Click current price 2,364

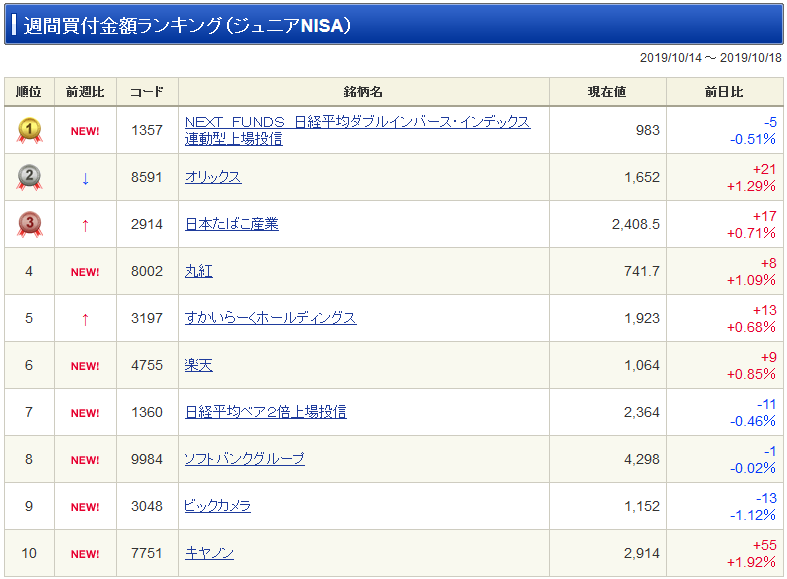point(642,412)
